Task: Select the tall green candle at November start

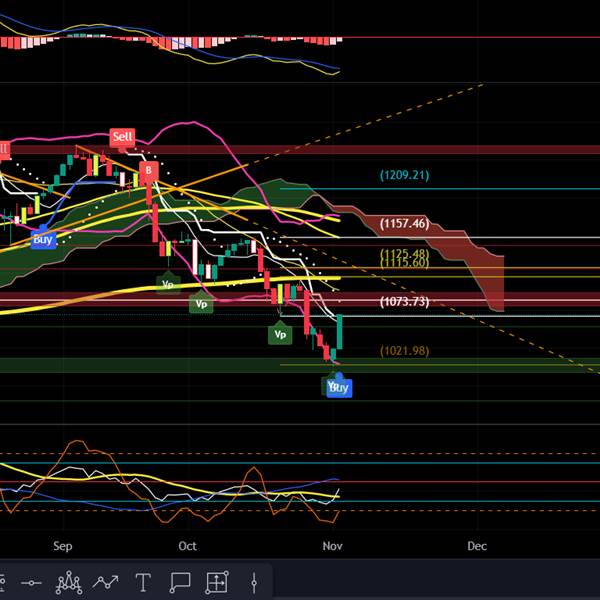Action: pos(339,332)
